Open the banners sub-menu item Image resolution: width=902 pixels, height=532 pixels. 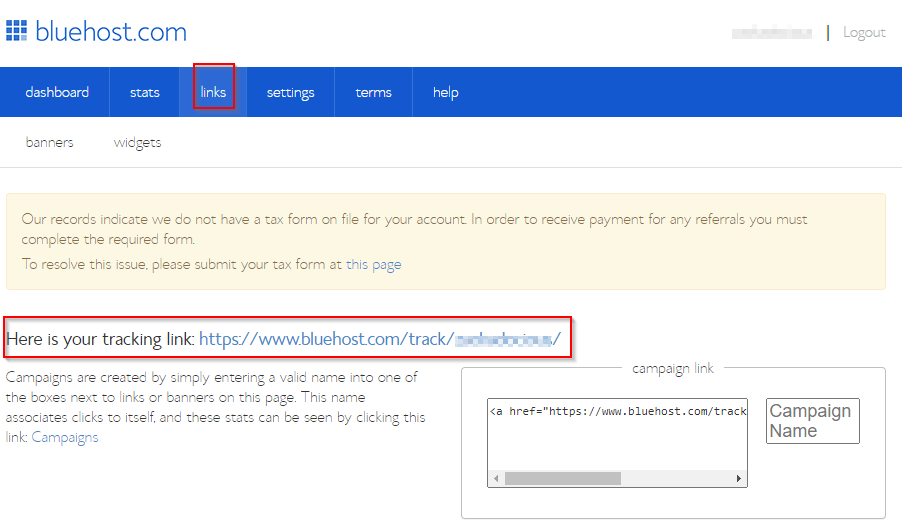(x=49, y=142)
